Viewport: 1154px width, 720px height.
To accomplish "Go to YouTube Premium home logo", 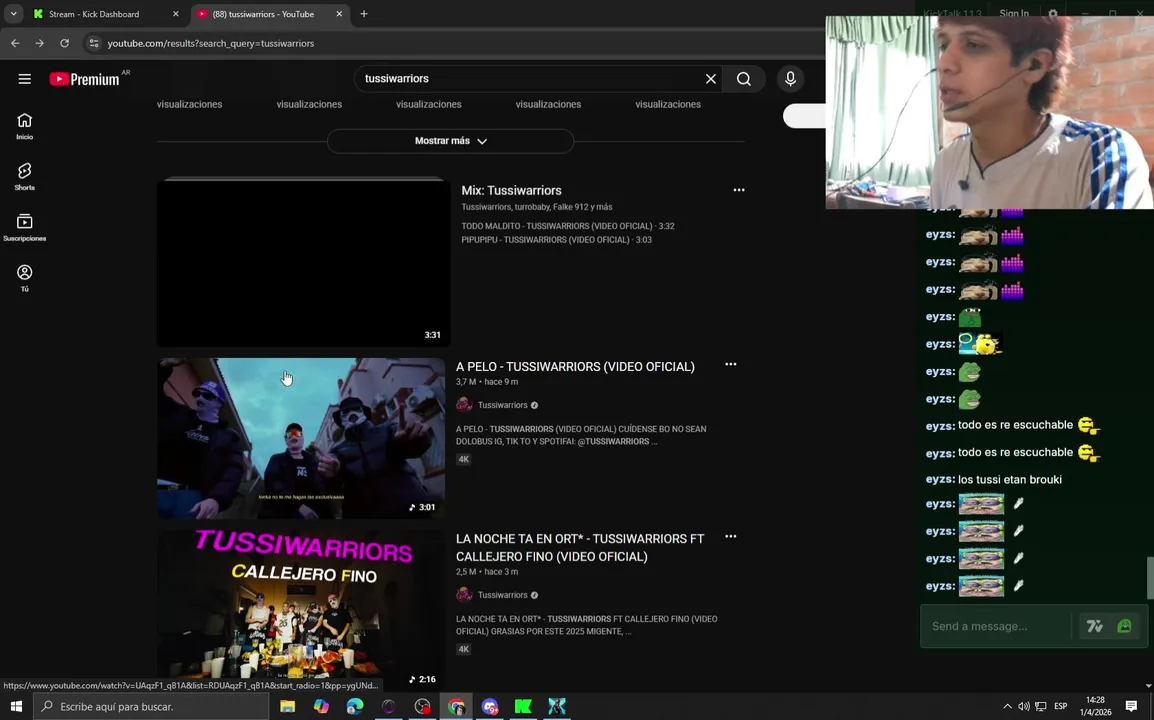I will [x=85, y=79].
